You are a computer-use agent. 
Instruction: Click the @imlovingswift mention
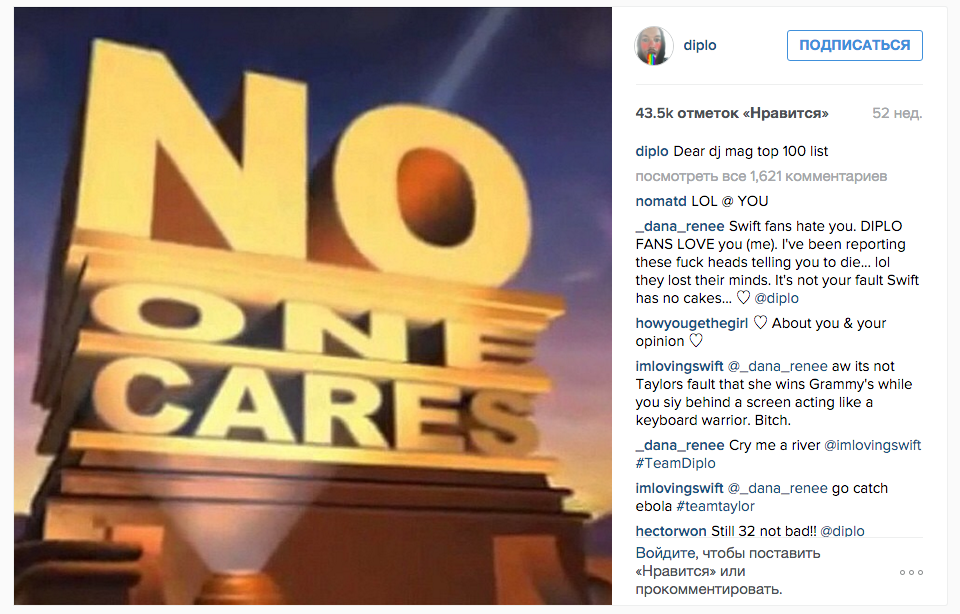(x=872, y=445)
